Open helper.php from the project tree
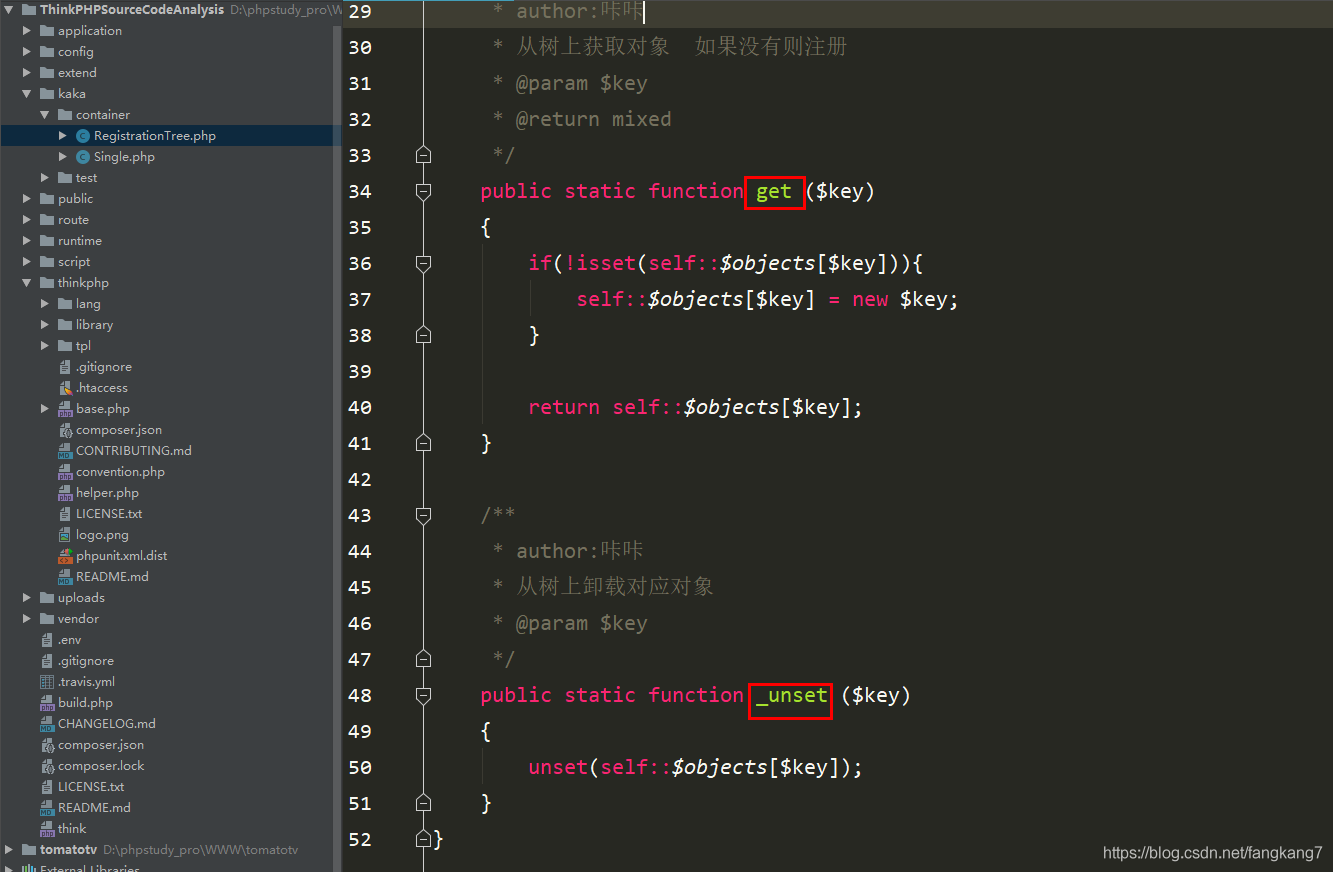 [x=107, y=493]
